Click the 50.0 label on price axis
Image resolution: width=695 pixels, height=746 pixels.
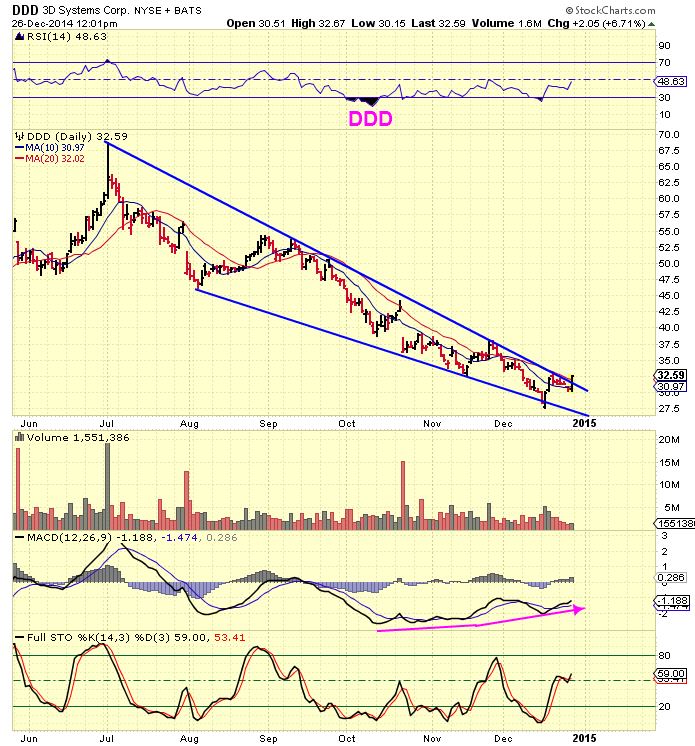click(x=669, y=263)
